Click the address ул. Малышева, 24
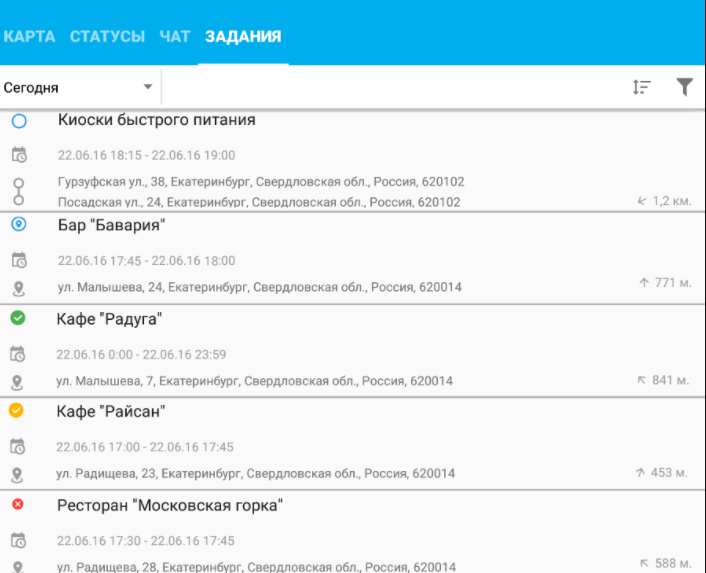 point(259,287)
